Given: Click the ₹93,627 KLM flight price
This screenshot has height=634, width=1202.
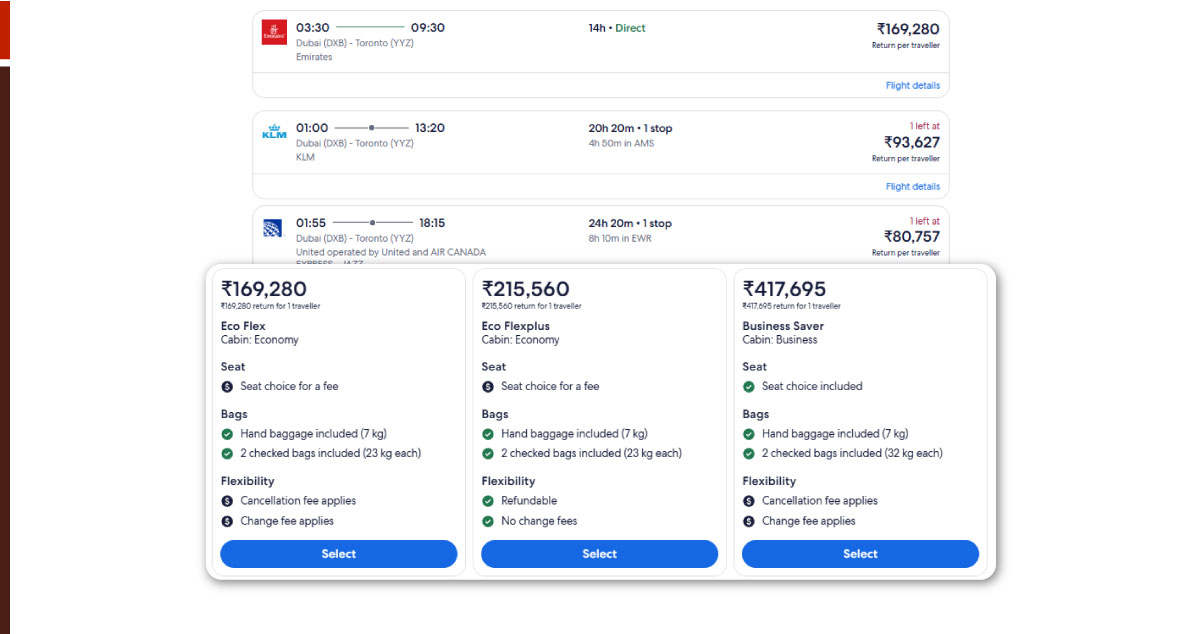Looking at the screenshot, I should [x=911, y=142].
